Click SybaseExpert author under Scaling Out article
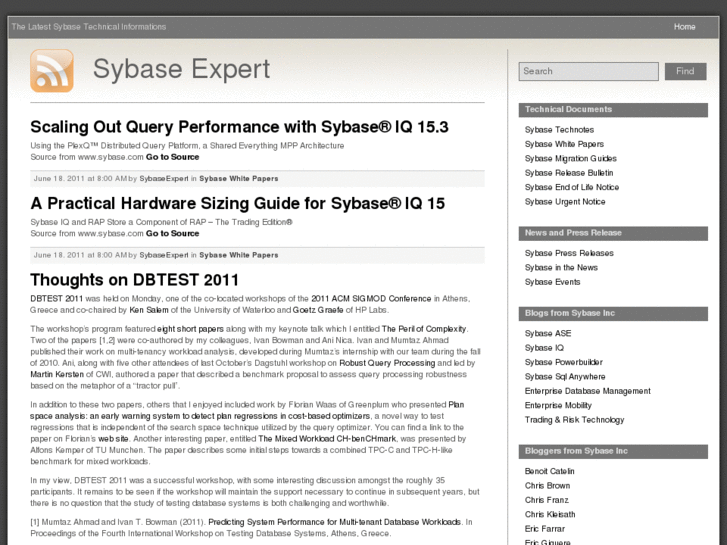Screen dimensions: 727x545 tap(164, 179)
